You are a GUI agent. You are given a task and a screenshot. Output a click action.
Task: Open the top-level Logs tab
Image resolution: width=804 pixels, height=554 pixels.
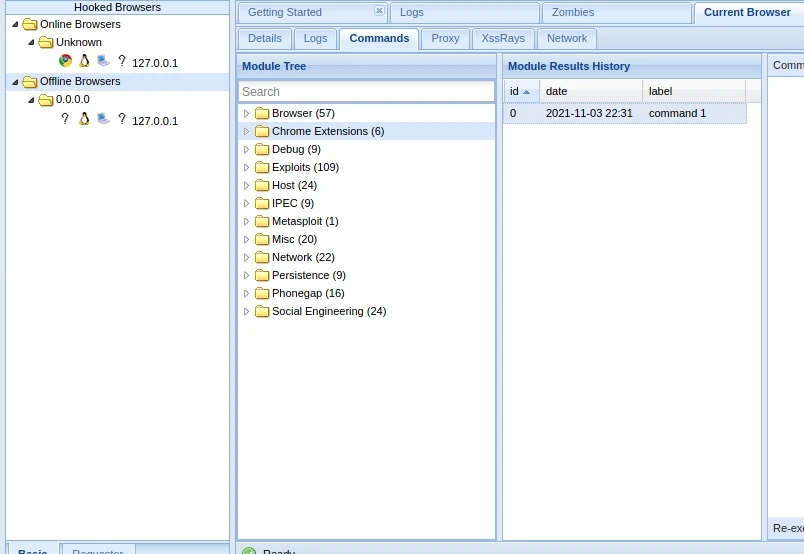click(x=464, y=13)
